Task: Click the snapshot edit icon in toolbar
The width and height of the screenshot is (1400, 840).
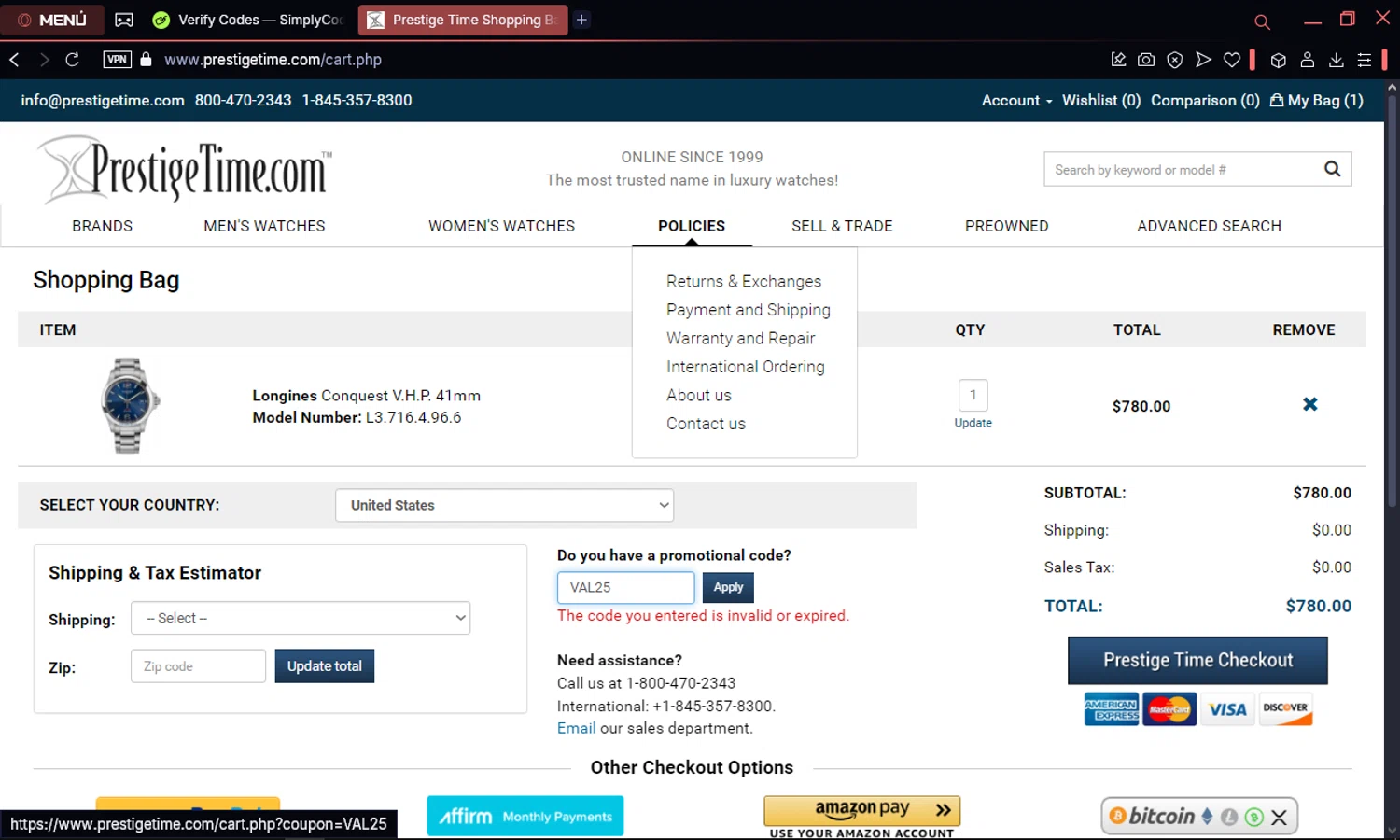Action: (1118, 60)
